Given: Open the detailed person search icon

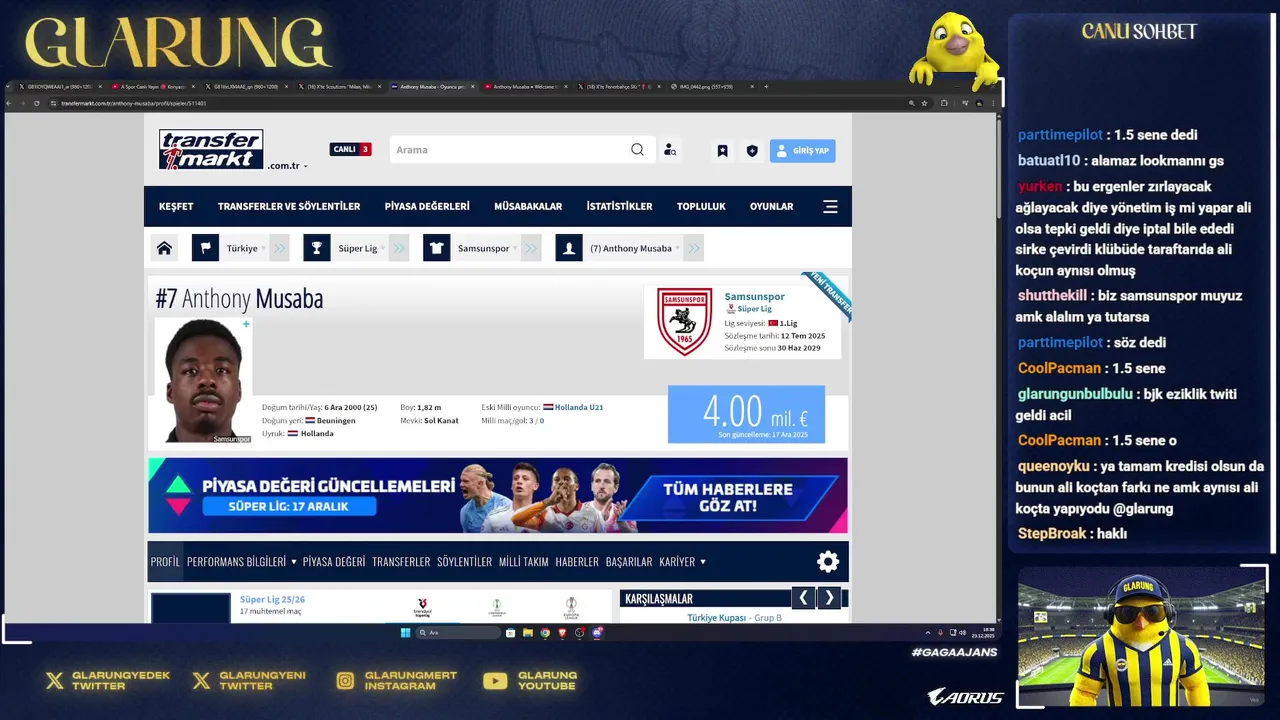Looking at the screenshot, I should 670,150.
